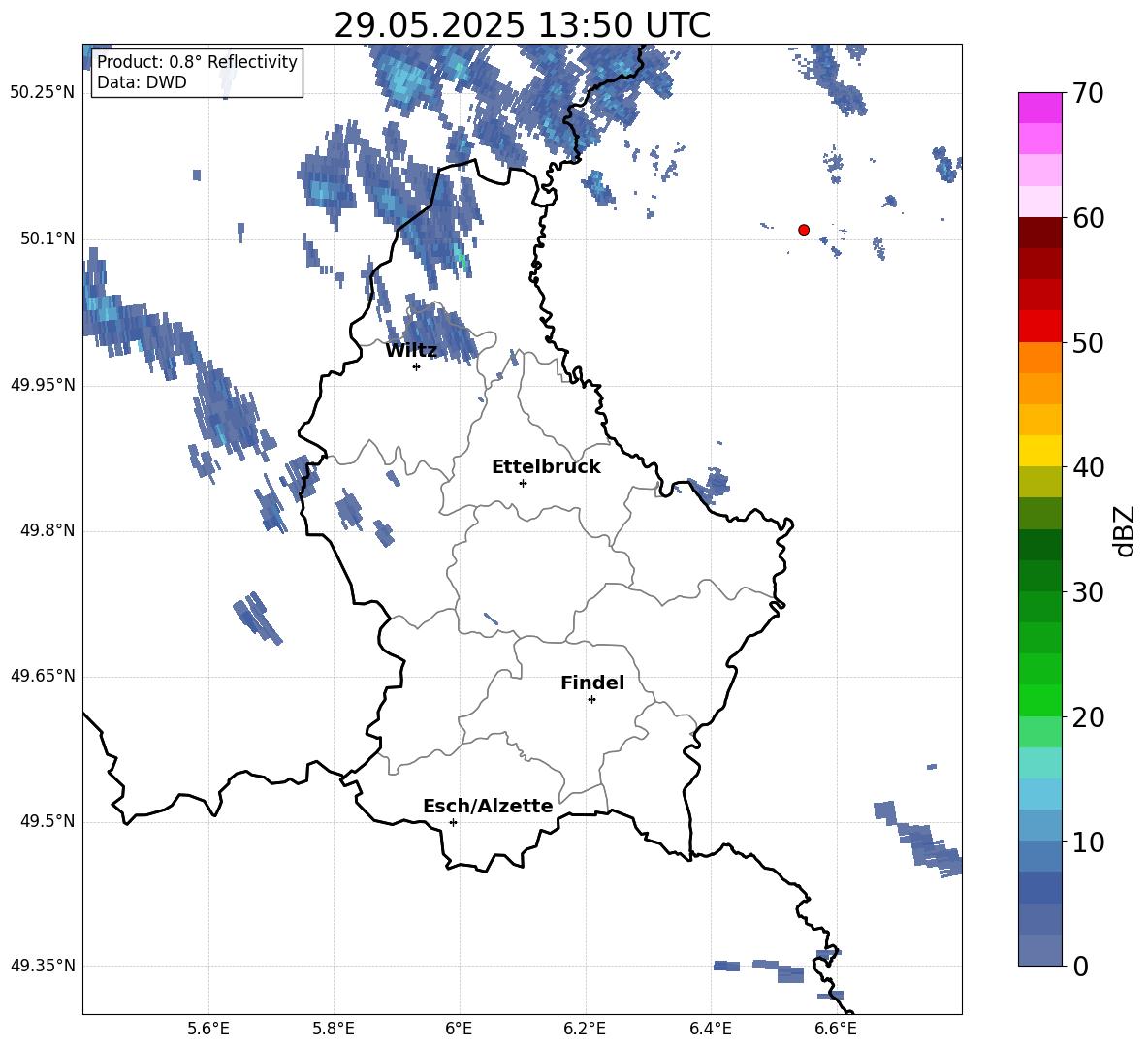Select the Findel station label
The height and width of the screenshot is (1048, 1148).
point(592,683)
